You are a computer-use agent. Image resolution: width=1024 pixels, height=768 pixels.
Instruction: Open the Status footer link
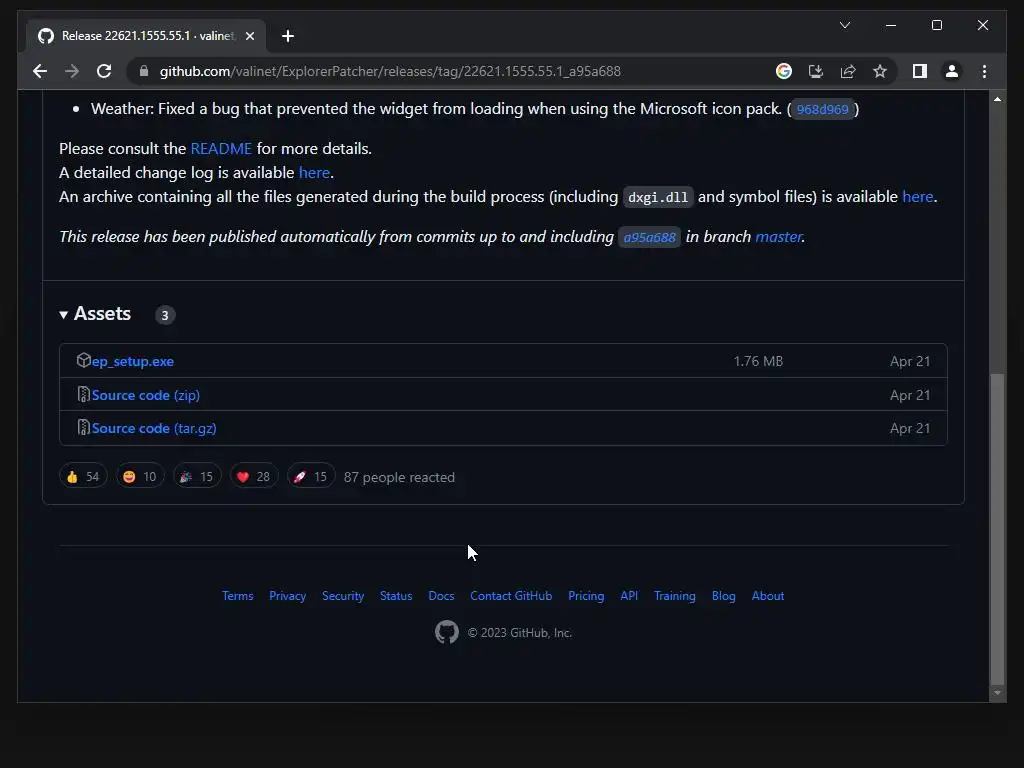(x=396, y=596)
